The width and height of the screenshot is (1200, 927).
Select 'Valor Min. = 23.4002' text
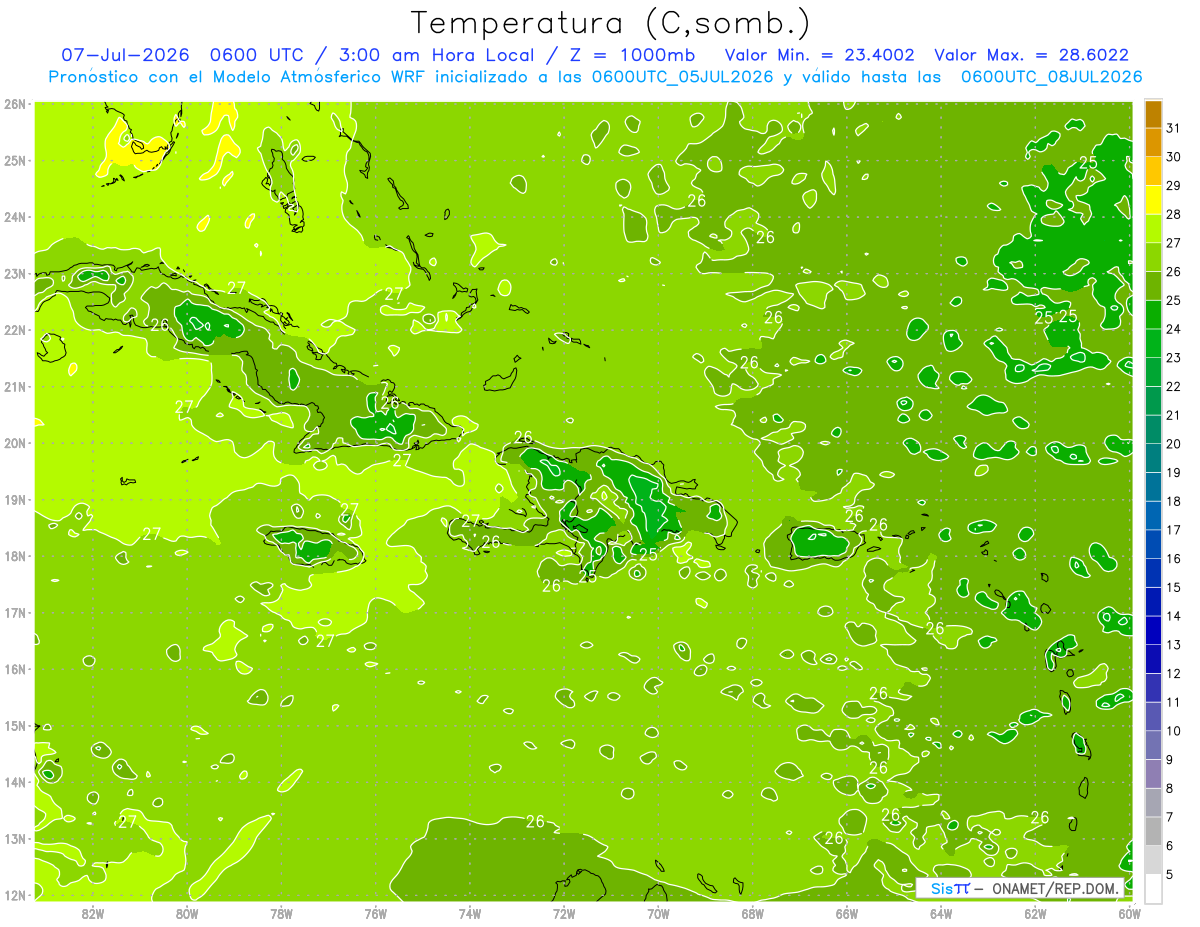click(x=819, y=55)
